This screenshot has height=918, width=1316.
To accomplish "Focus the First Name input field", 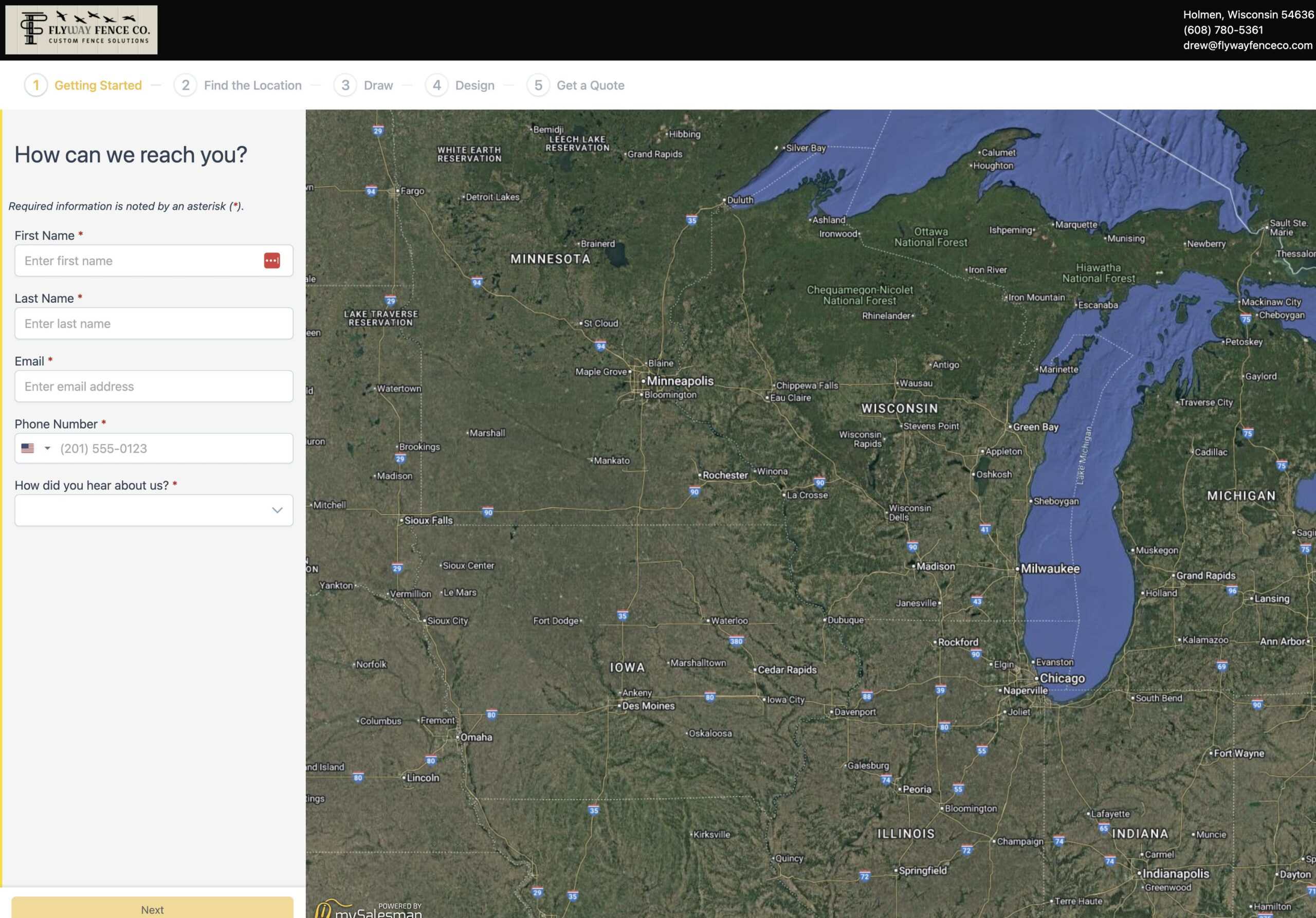I will click(x=138, y=261).
